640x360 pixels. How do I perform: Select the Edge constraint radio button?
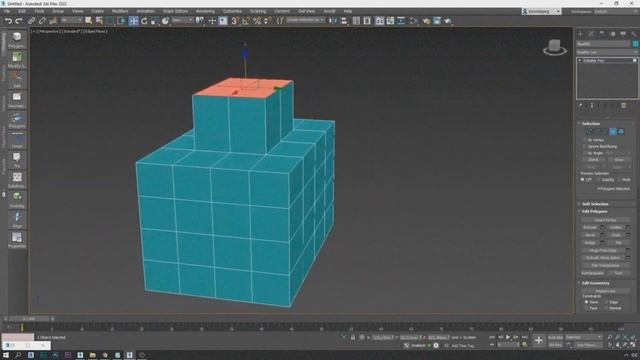coord(606,302)
